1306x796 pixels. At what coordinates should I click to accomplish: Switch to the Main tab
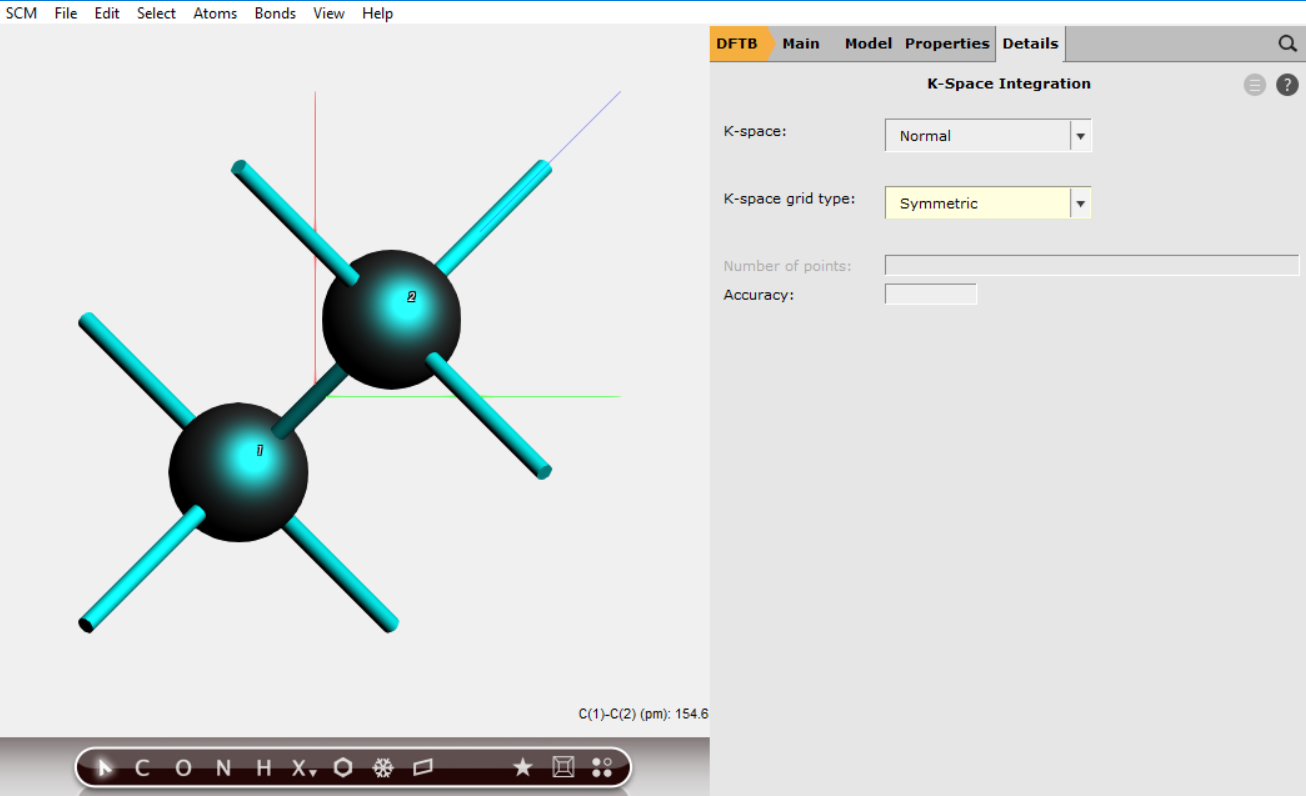(x=801, y=44)
